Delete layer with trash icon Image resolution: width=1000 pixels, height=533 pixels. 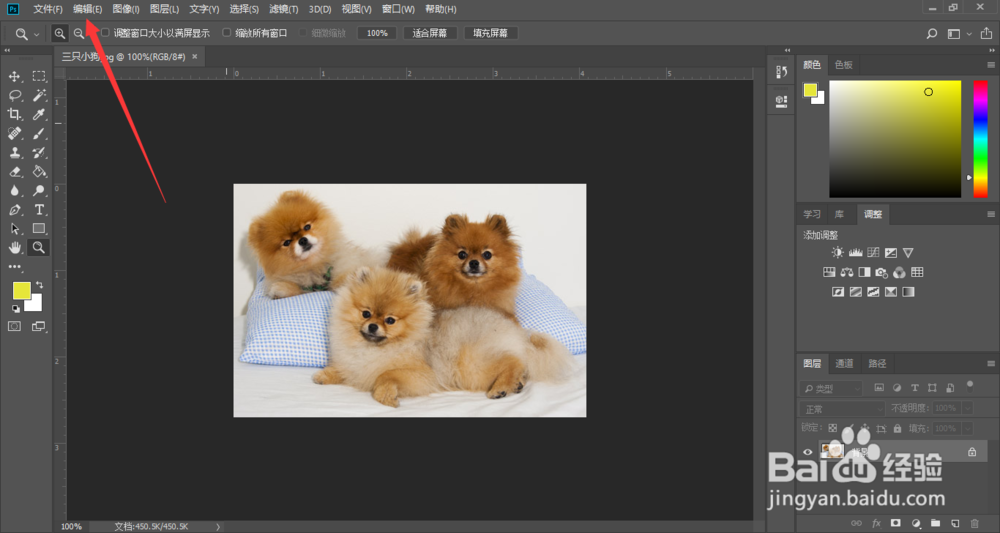(x=974, y=523)
